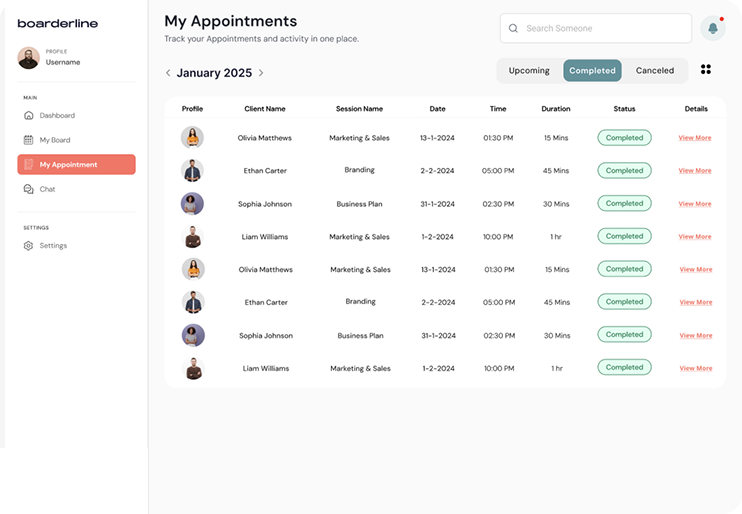The image size is (742, 514).
Task: Click the user profile avatar in sidebar
Action: tap(28, 58)
